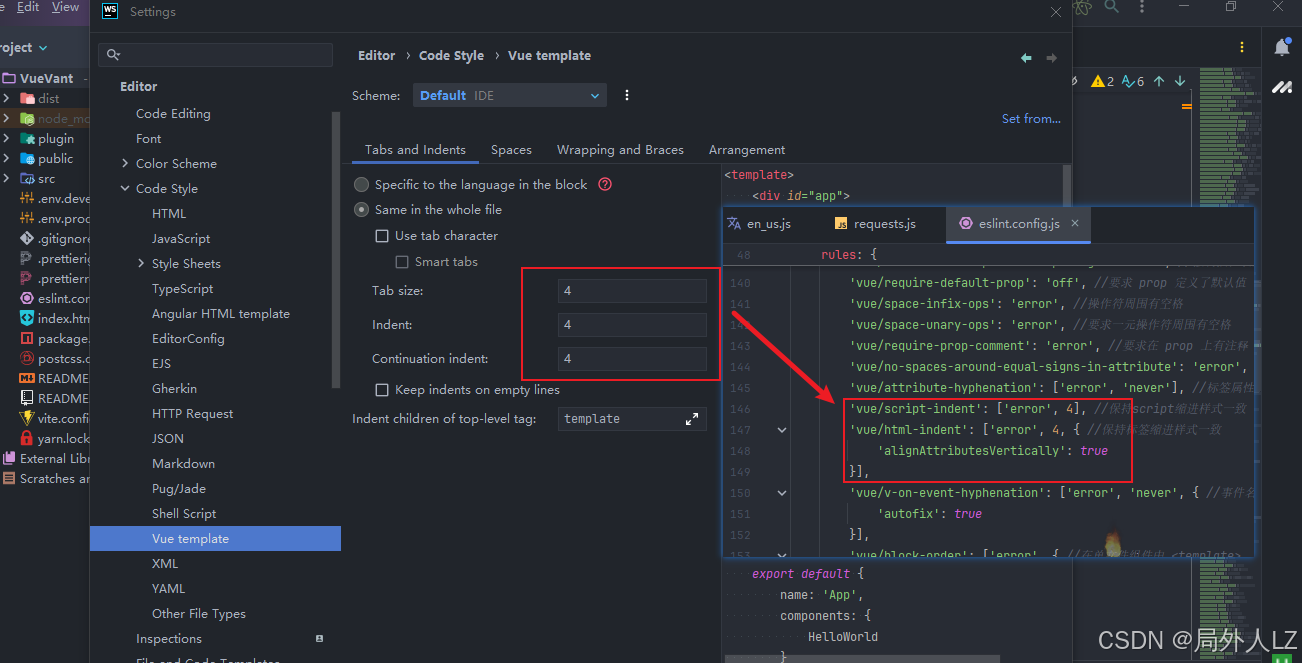The height and width of the screenshot is (663, 1302).
Task: Click the settings tree vertical scrollbar
Action: click(x=336, y=250)
